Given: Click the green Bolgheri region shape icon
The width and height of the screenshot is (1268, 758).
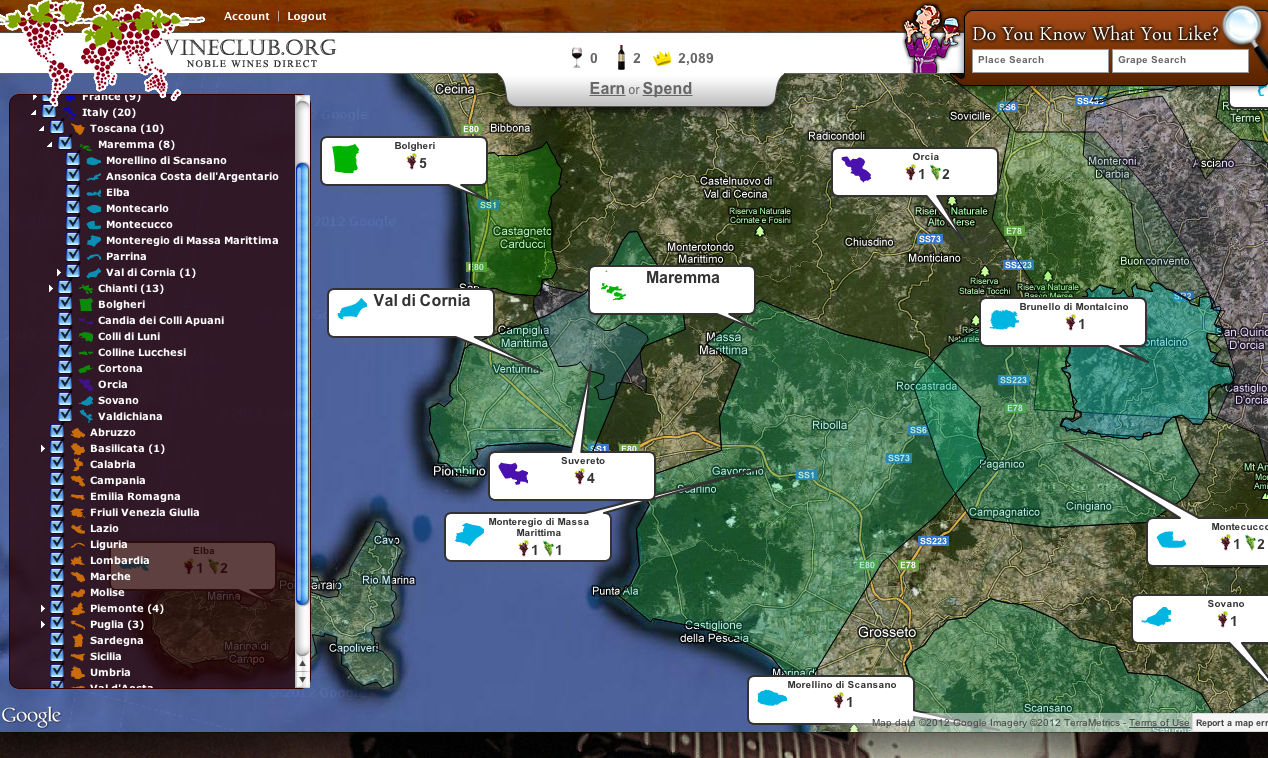Looking at the screenshot, I should pyautogui.click(x=345, y=160).
